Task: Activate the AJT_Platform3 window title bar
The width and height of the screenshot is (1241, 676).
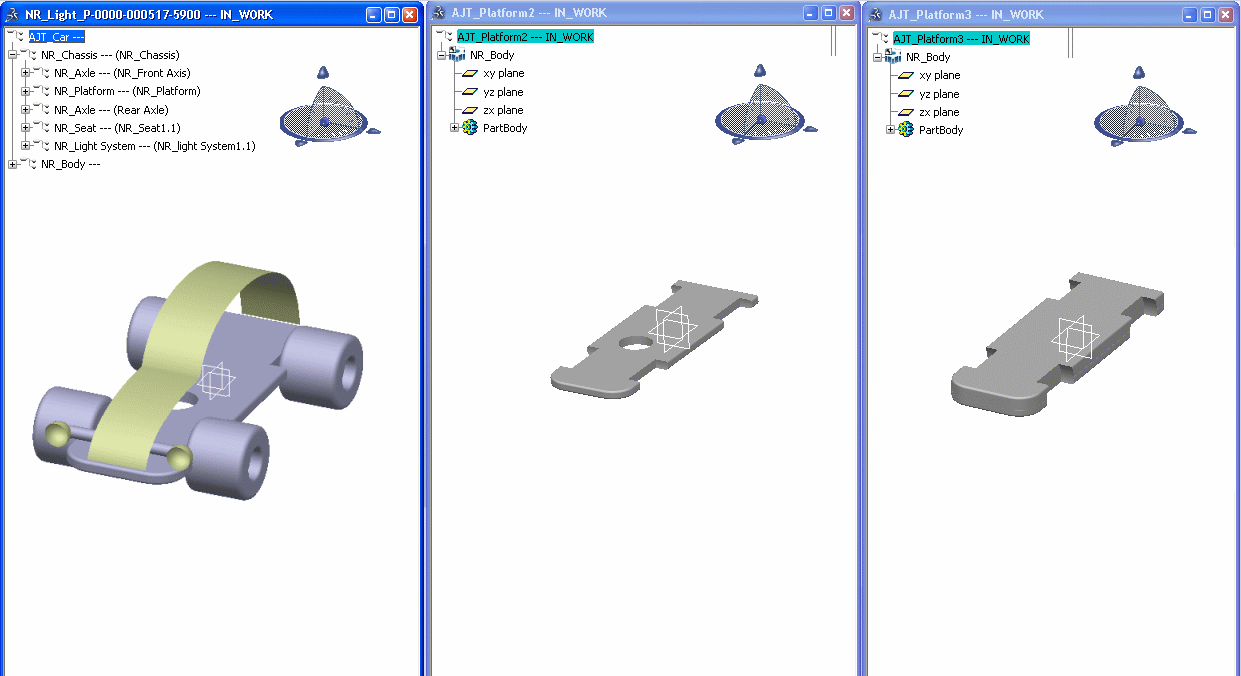Action: [x=1052, y=15]
